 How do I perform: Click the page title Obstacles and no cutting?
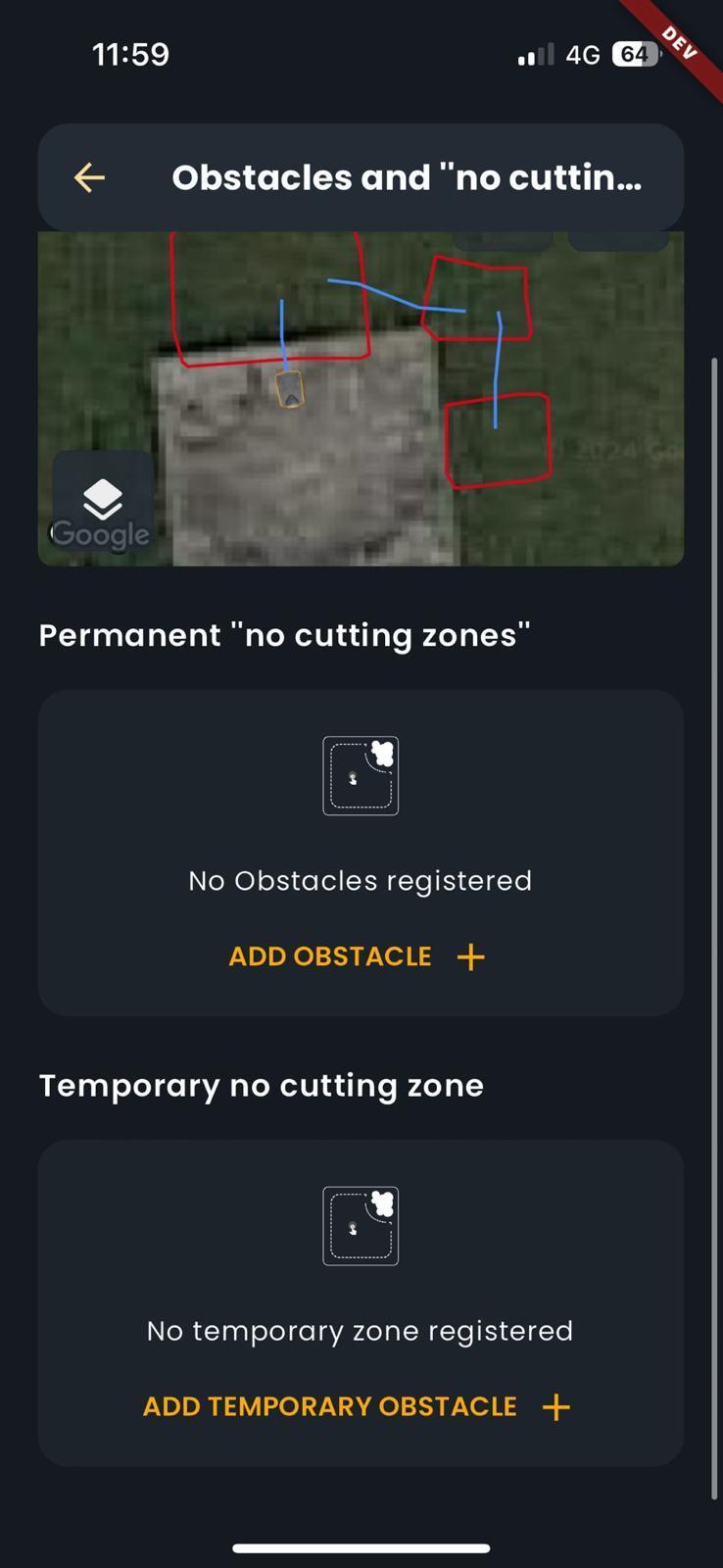pyautogui.click(x=407, y=177)
